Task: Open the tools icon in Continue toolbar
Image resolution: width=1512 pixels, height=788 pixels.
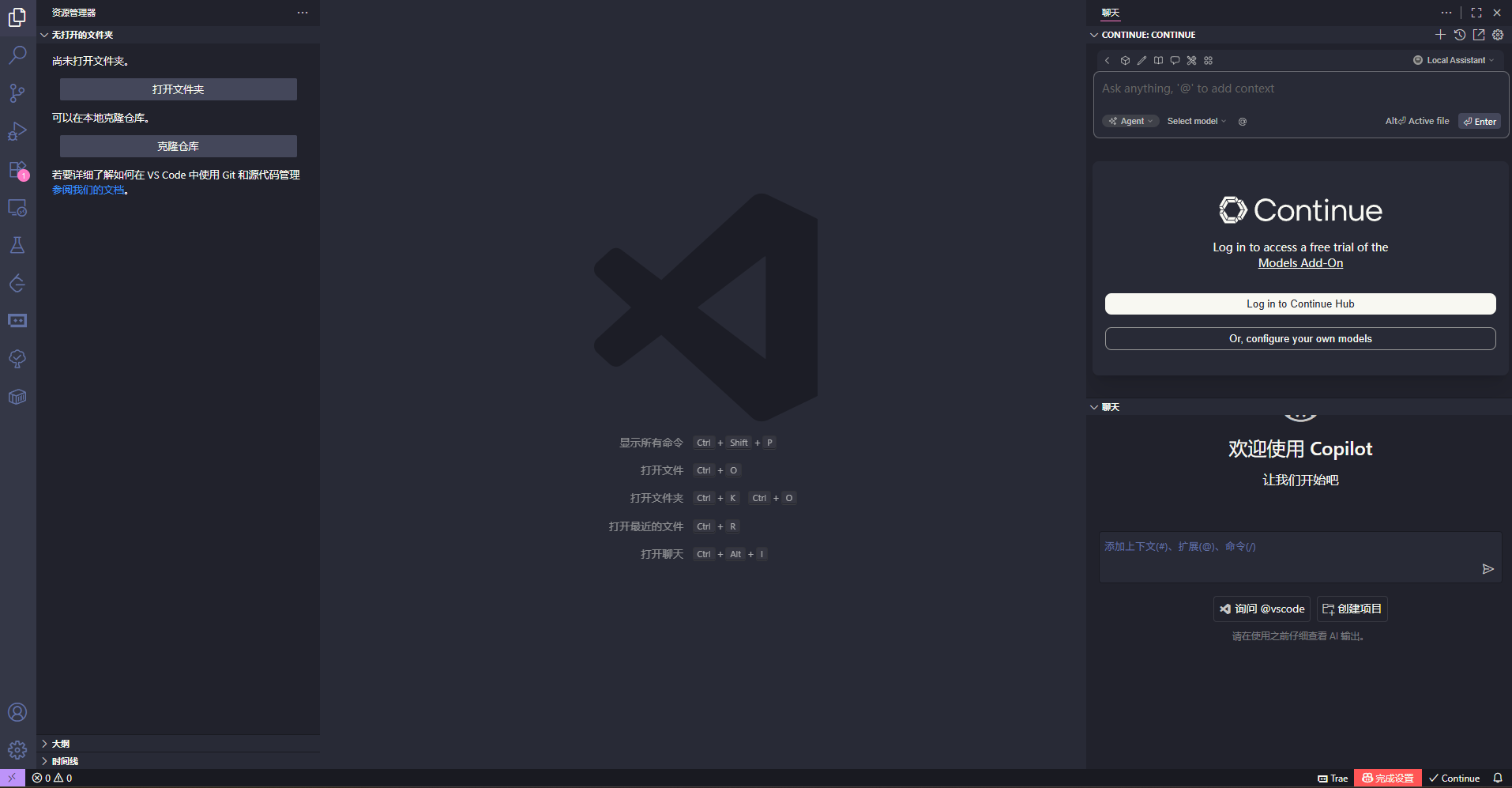Action: pyautogui.click(x=1191, y=60)
